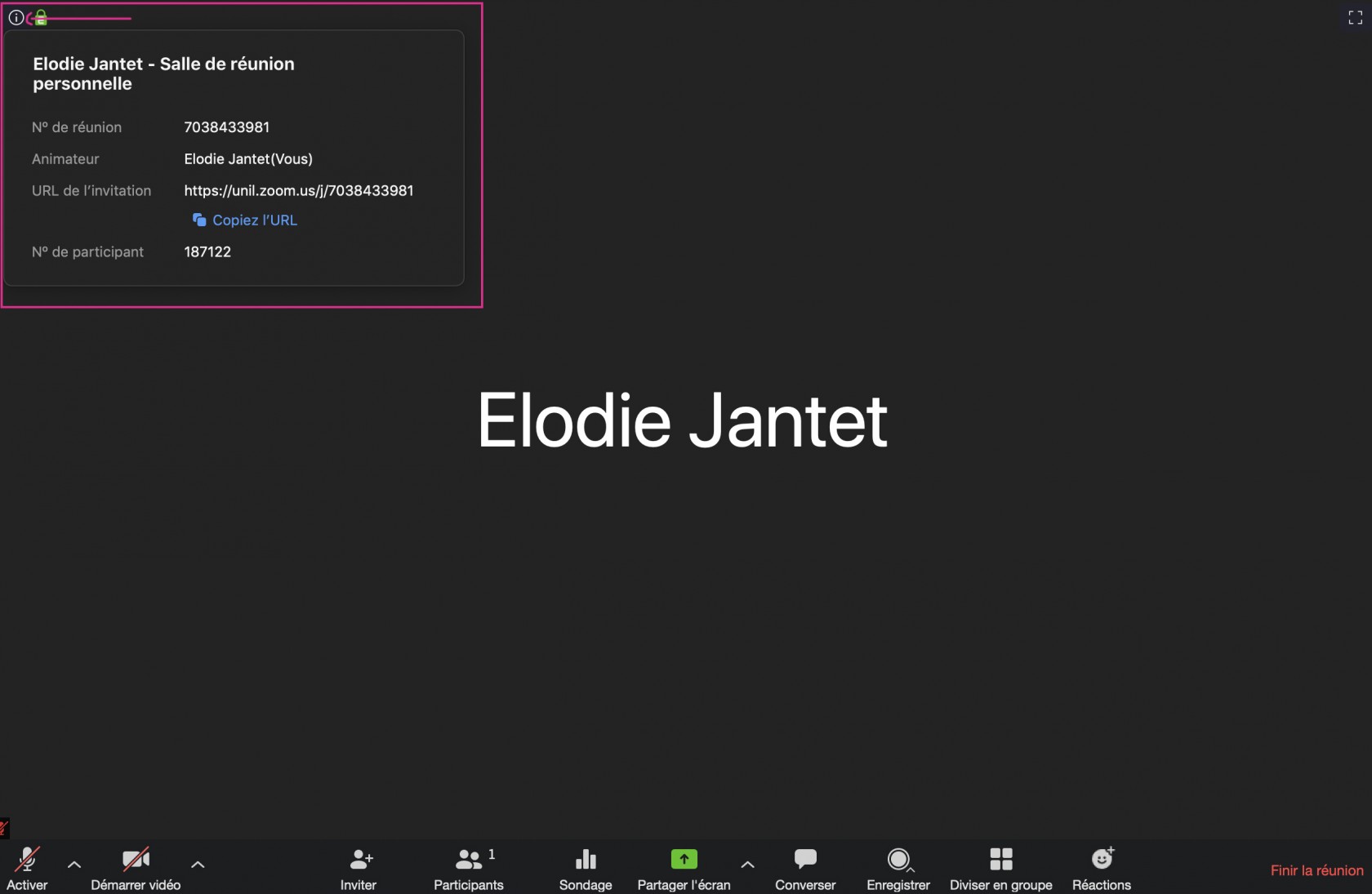Click Finir la réunion
The image size is (1372, 894).
click(x=1316, y=870)
